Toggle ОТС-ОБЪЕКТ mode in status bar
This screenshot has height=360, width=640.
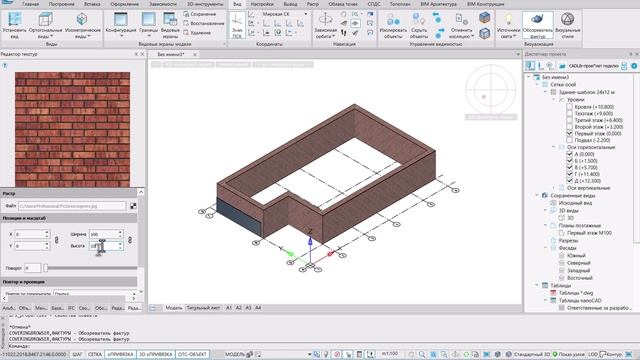pos(193,354)
